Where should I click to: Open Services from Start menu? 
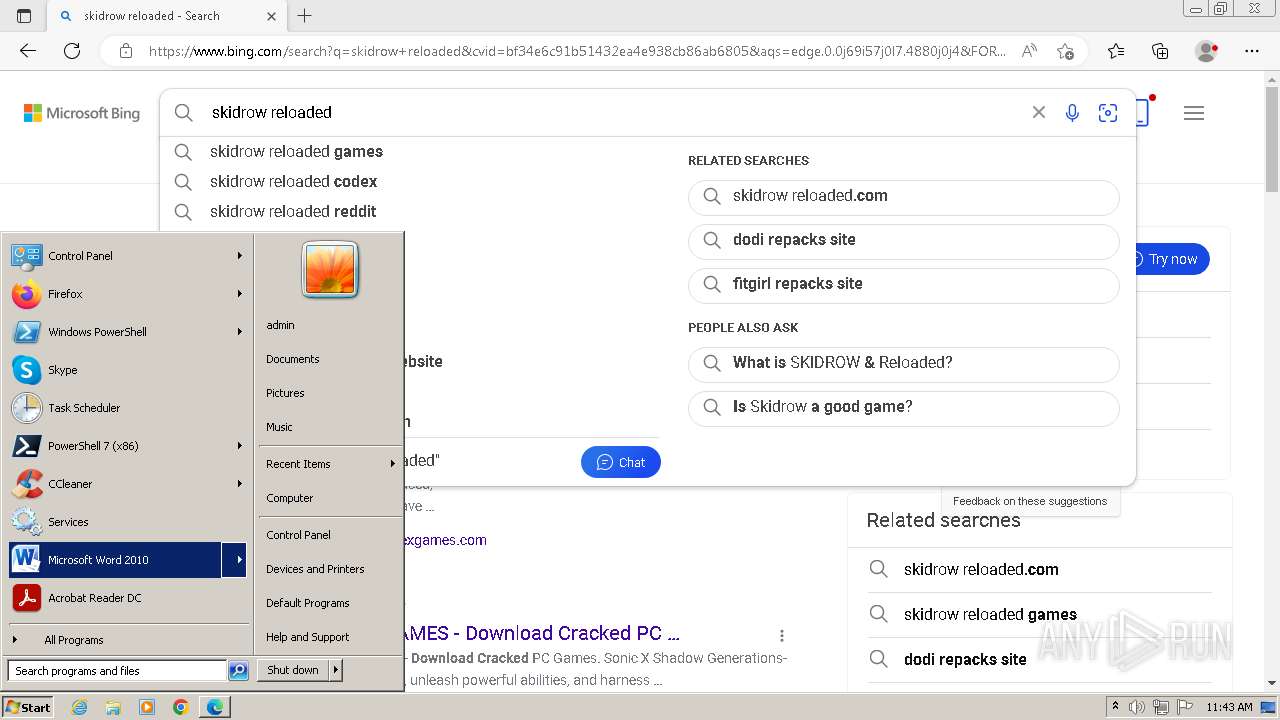point(128,522)
